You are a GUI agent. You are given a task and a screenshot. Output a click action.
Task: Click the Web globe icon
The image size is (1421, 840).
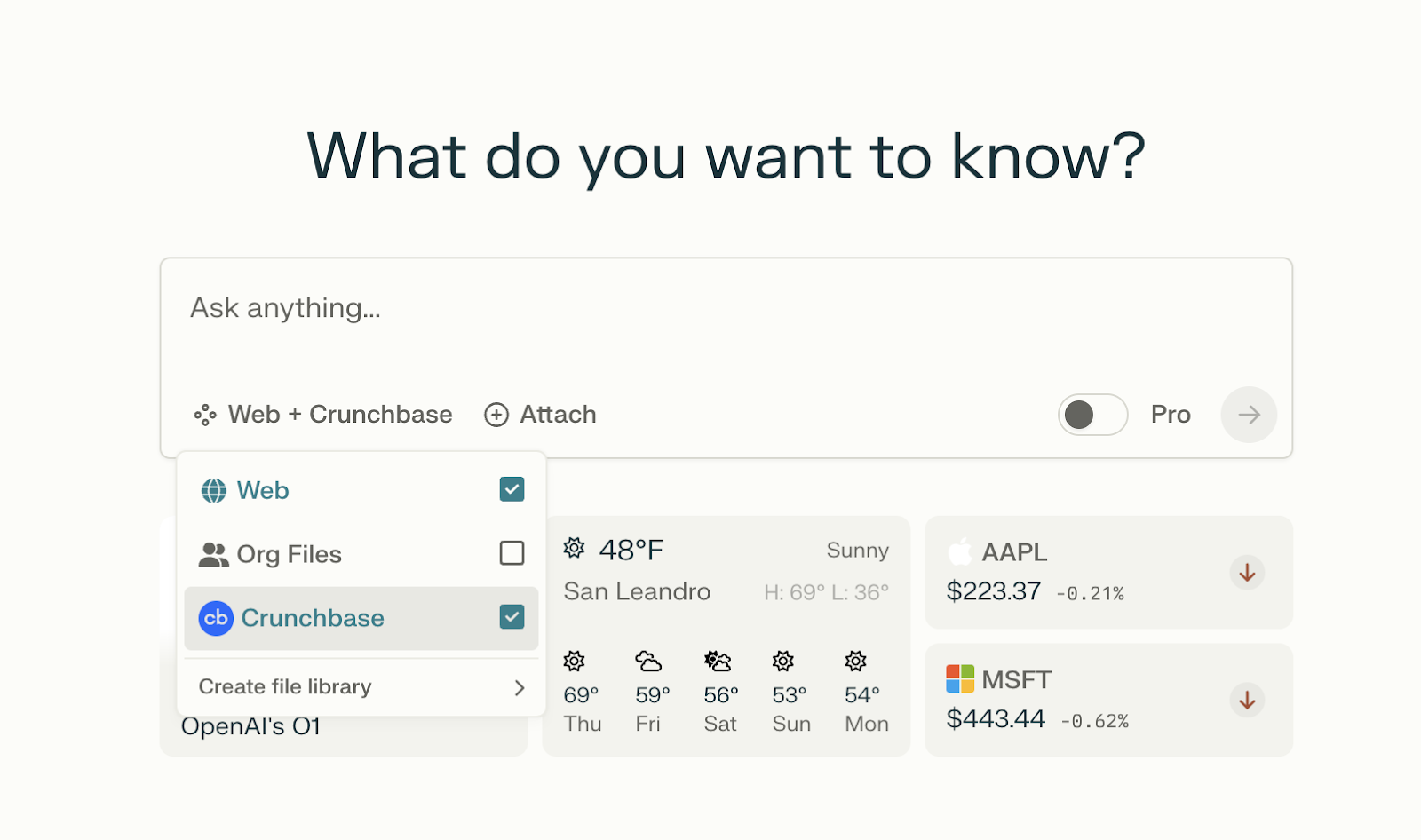pyautogui.click(x=213, y=491)
